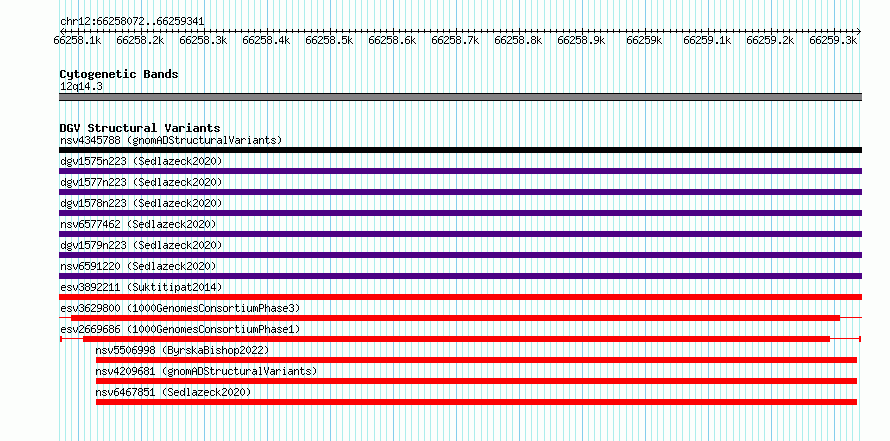Click the 66258.7k ruler tick label
Image resolution: width=890 pixels, height=441 pixels.
(456, 40)
